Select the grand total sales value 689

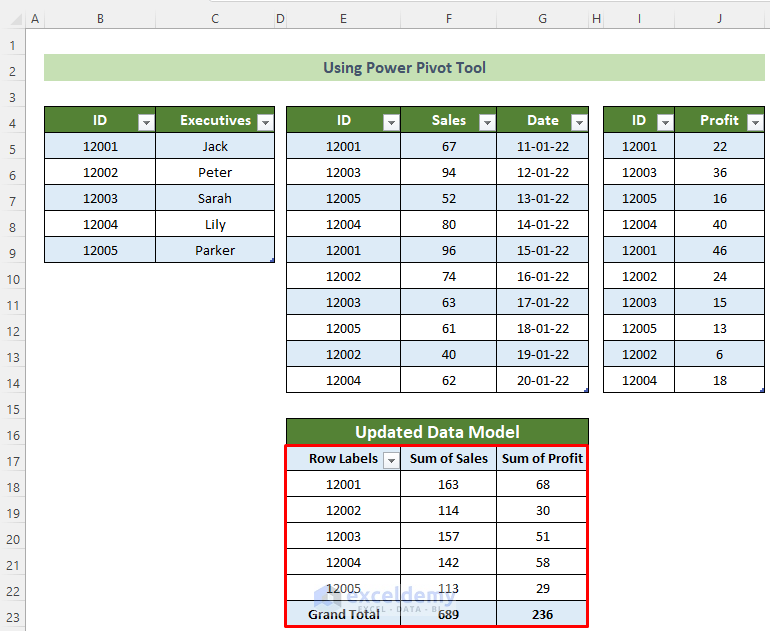coord(448,614)
